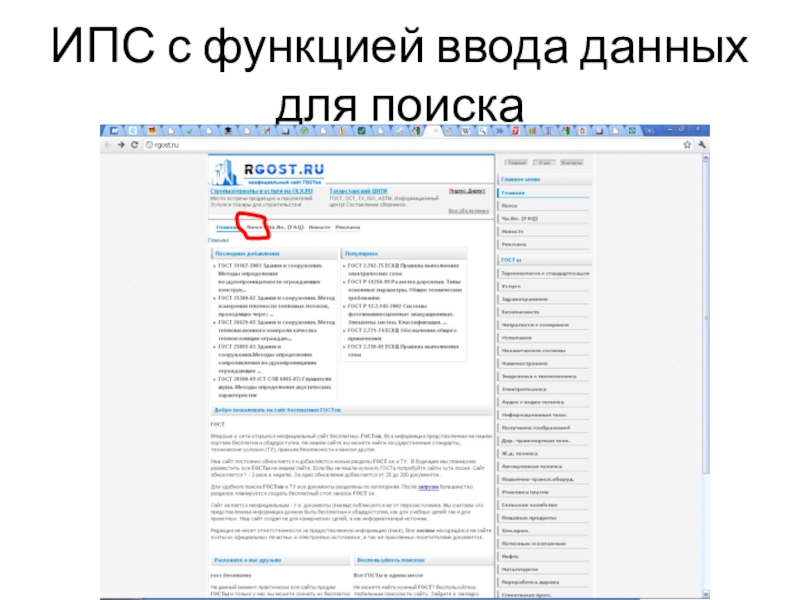Open the Безопасность category
Viewport: 800px width, 600px height.
pyautogui.click(x=543, y=312)
